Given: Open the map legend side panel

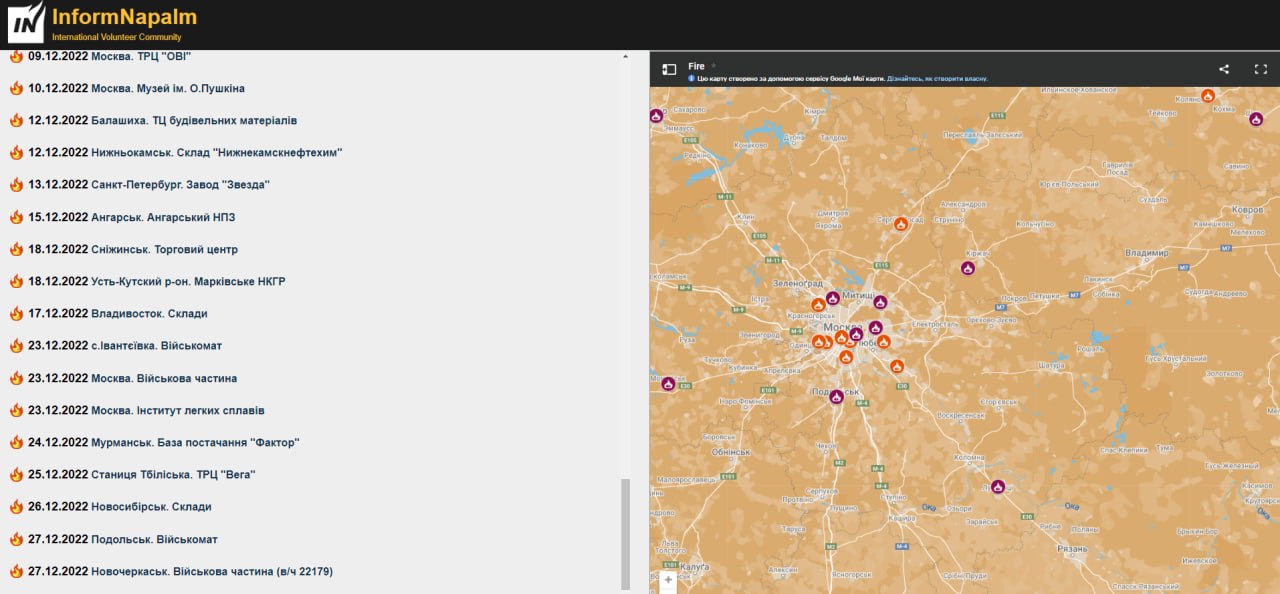Looking at the screenshot, I should 669,69.
